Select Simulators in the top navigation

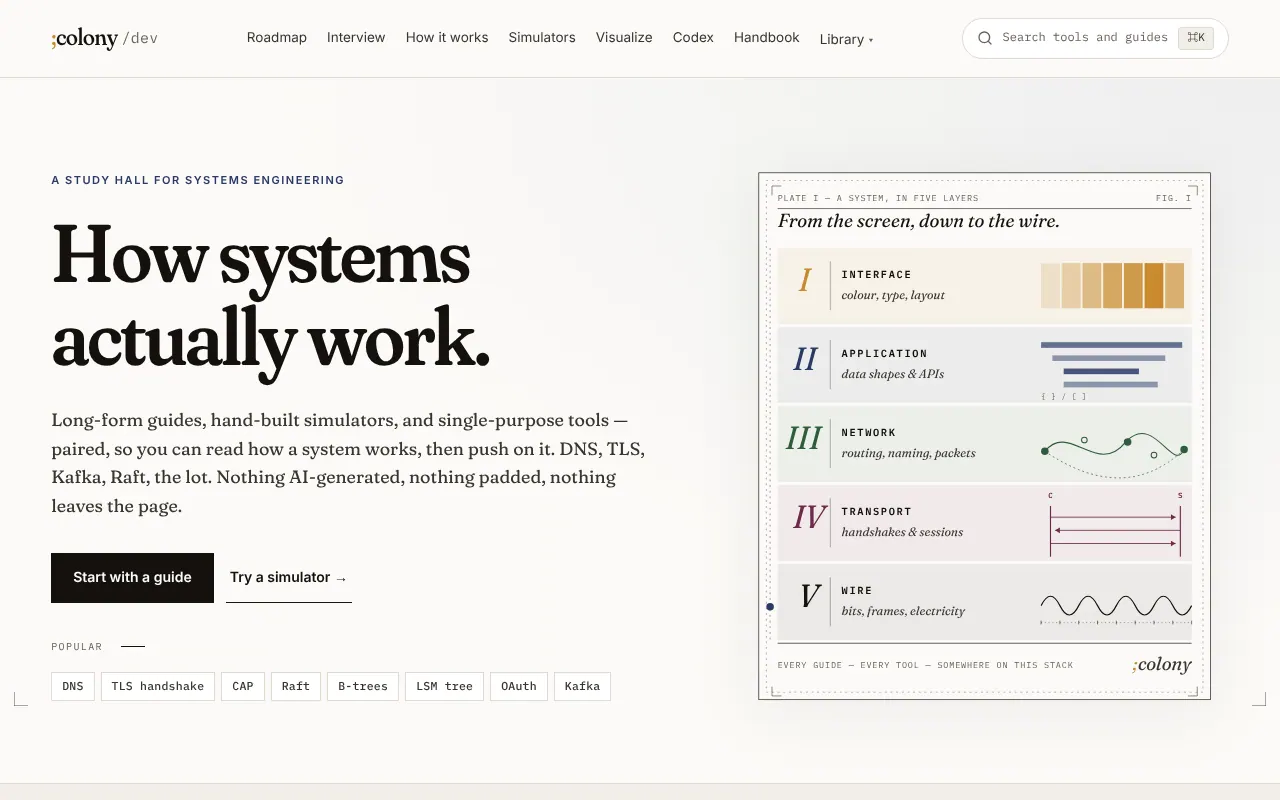pyautogui.click(x=542, y=38)
